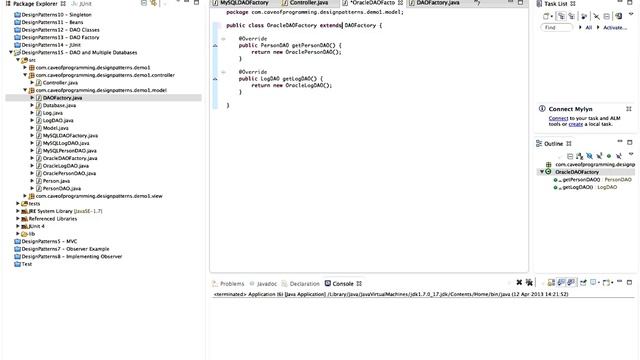Switch Task List to Categorized presentation
Image resolution: width=640 pixels, height=360 pixels.
pyautogui.click(x=561, y=16)
